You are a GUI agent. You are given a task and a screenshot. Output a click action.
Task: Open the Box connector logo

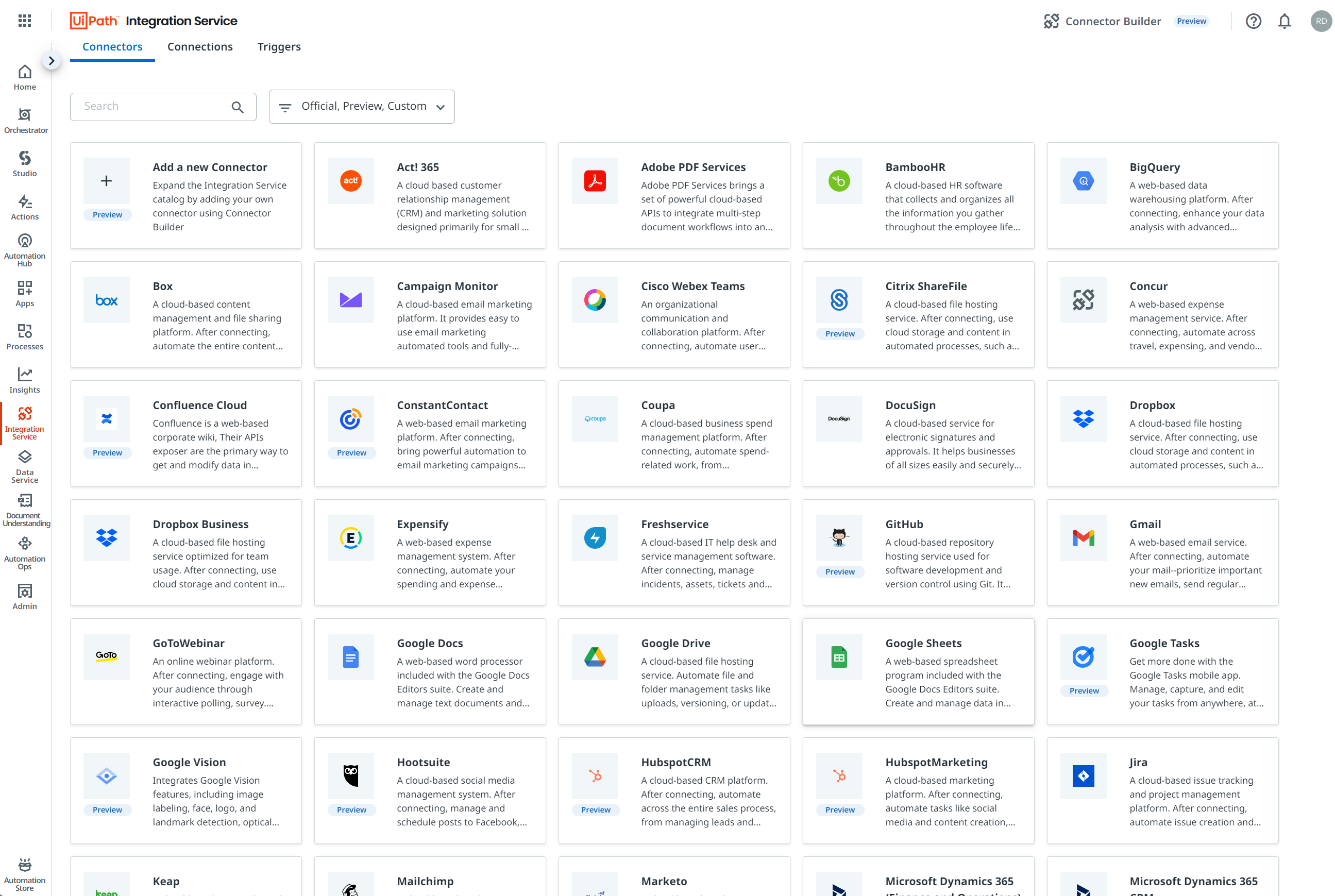tap(106, 300)
